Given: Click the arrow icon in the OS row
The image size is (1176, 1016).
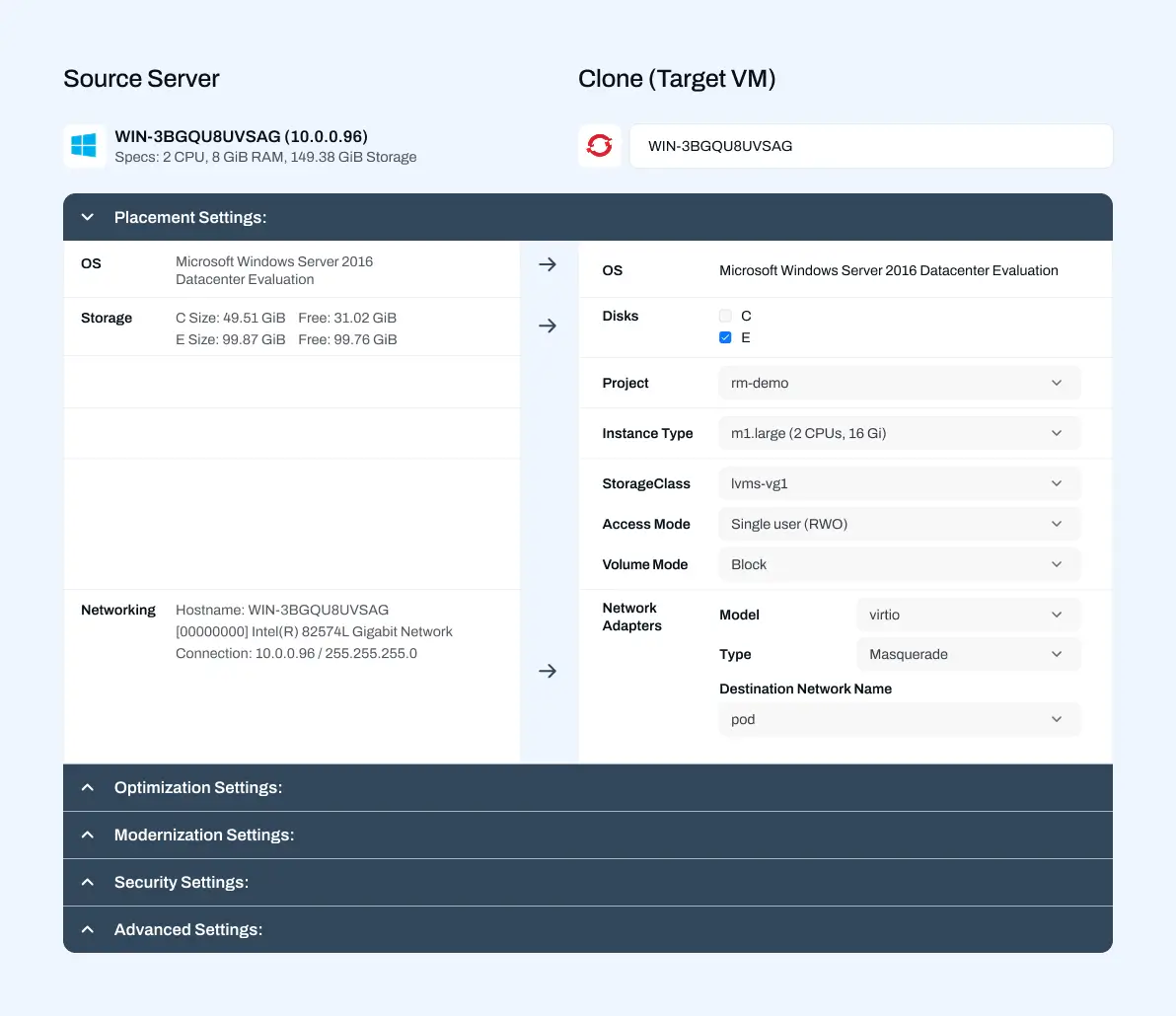Looking at the screenshot, I should (x=548, y=264).
